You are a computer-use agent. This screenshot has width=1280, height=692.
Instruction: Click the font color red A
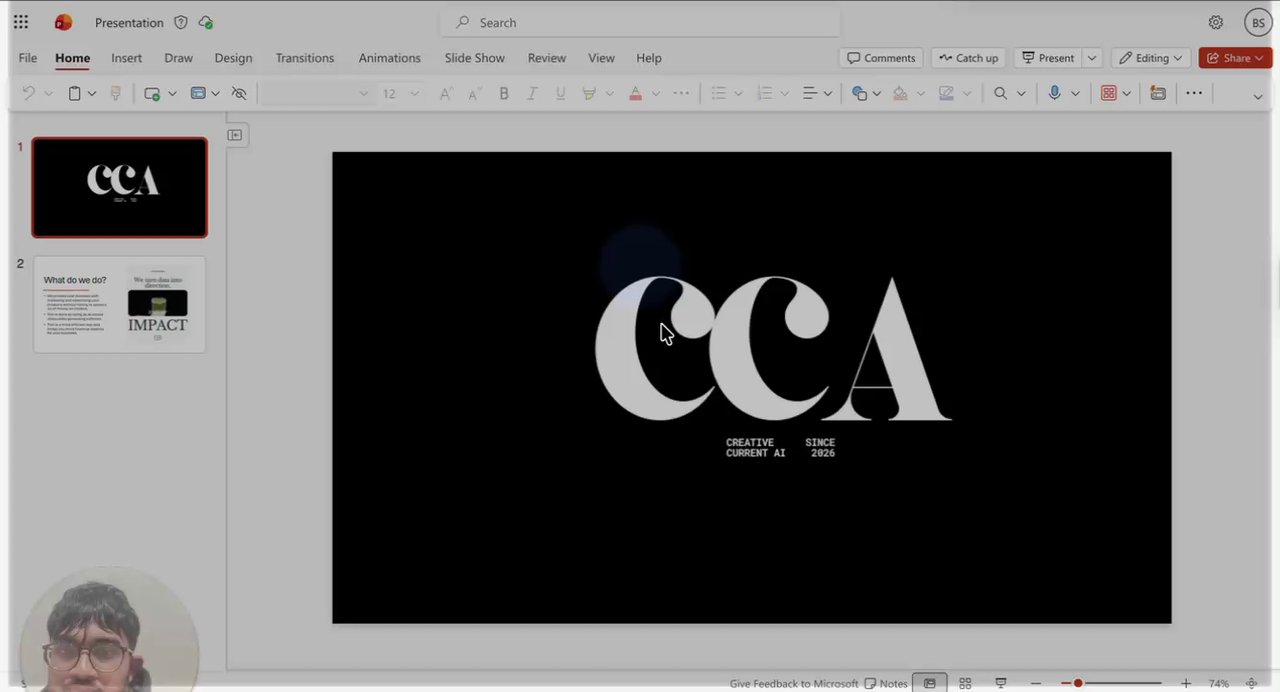point(635,93)
